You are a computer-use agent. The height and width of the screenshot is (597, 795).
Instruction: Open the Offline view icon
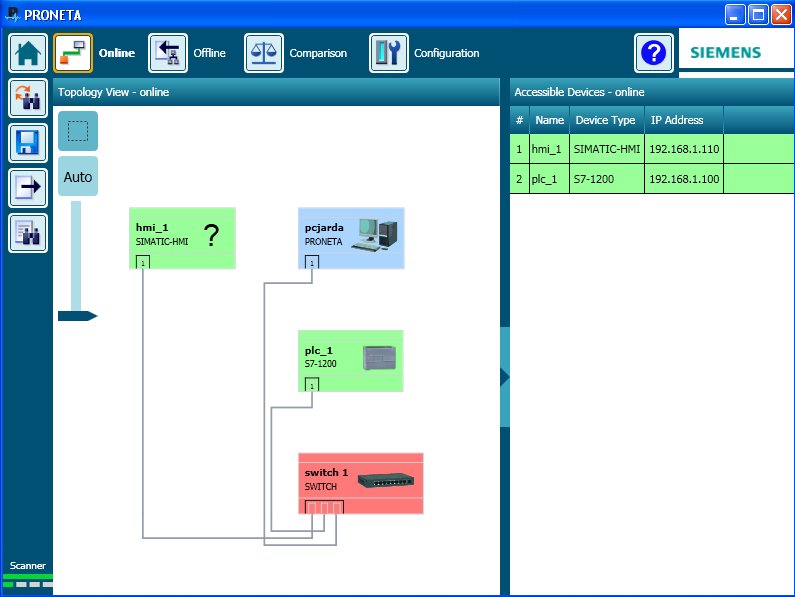coord(168,53)
